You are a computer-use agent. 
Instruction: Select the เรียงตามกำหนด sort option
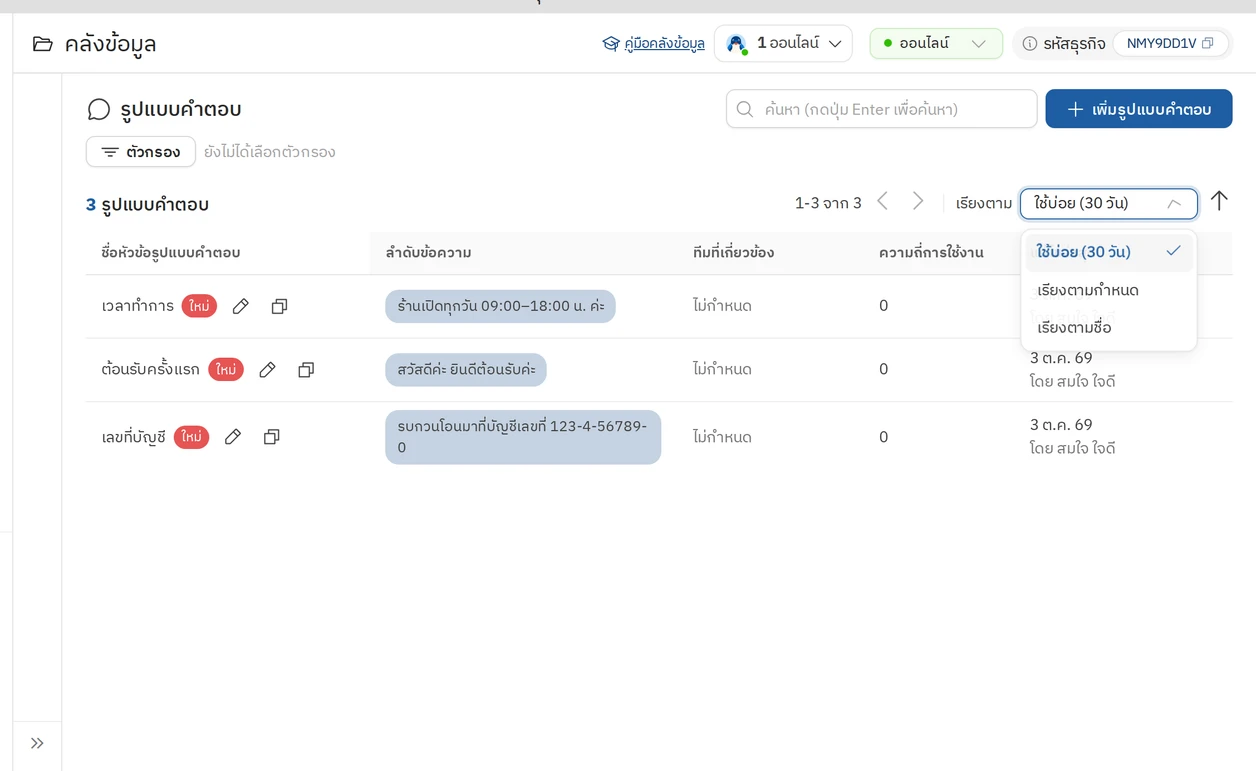tap(1109, 290)
